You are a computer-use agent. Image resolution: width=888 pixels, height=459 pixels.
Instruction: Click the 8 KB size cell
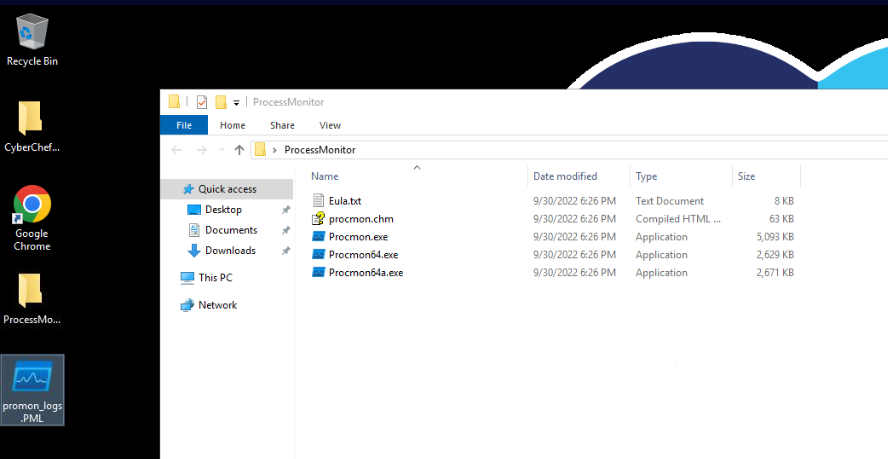(783, 201)
